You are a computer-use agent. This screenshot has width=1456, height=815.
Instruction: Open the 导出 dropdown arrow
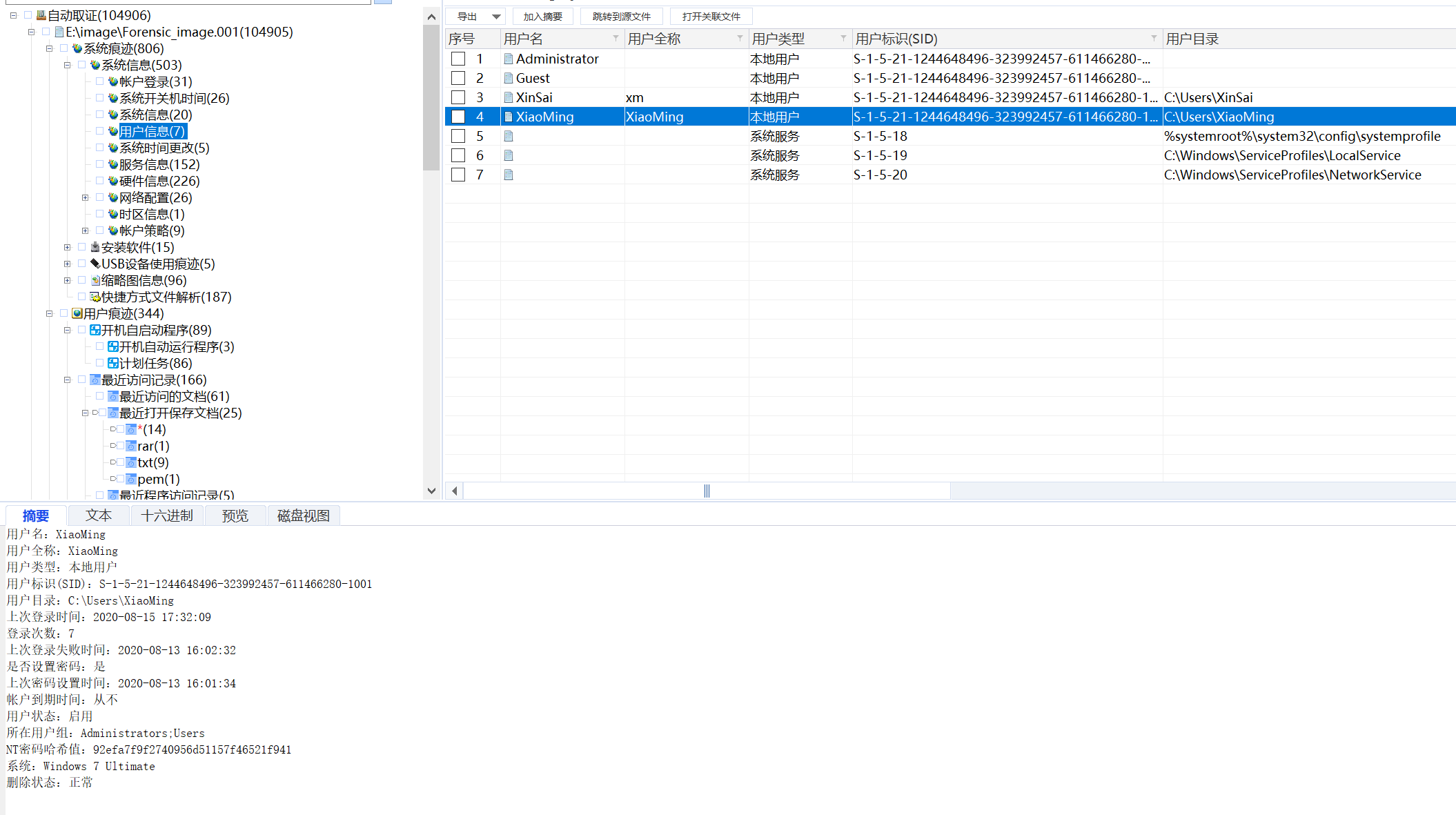click(x=496, y=17)
